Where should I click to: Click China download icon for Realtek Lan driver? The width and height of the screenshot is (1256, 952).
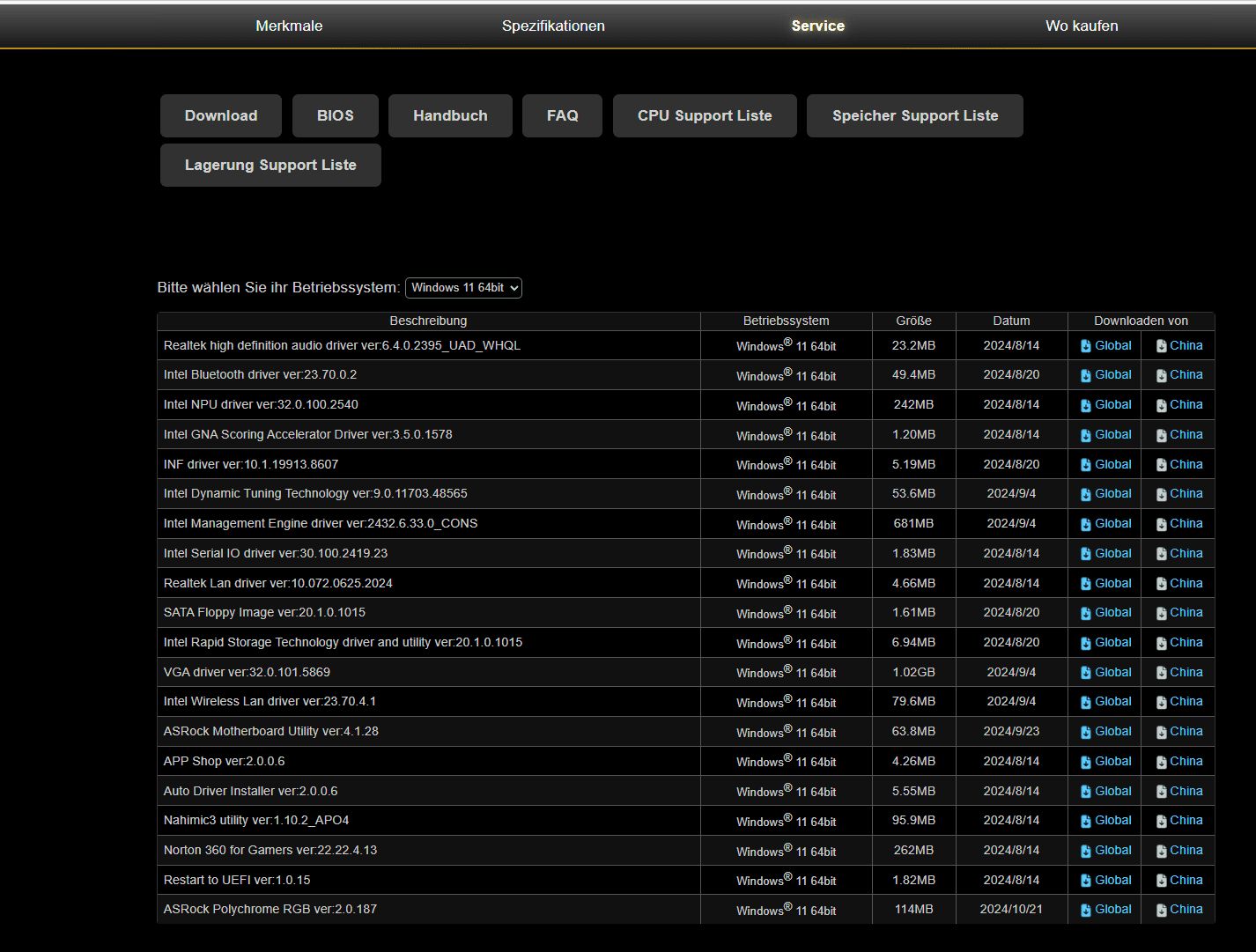point(1162,584)
